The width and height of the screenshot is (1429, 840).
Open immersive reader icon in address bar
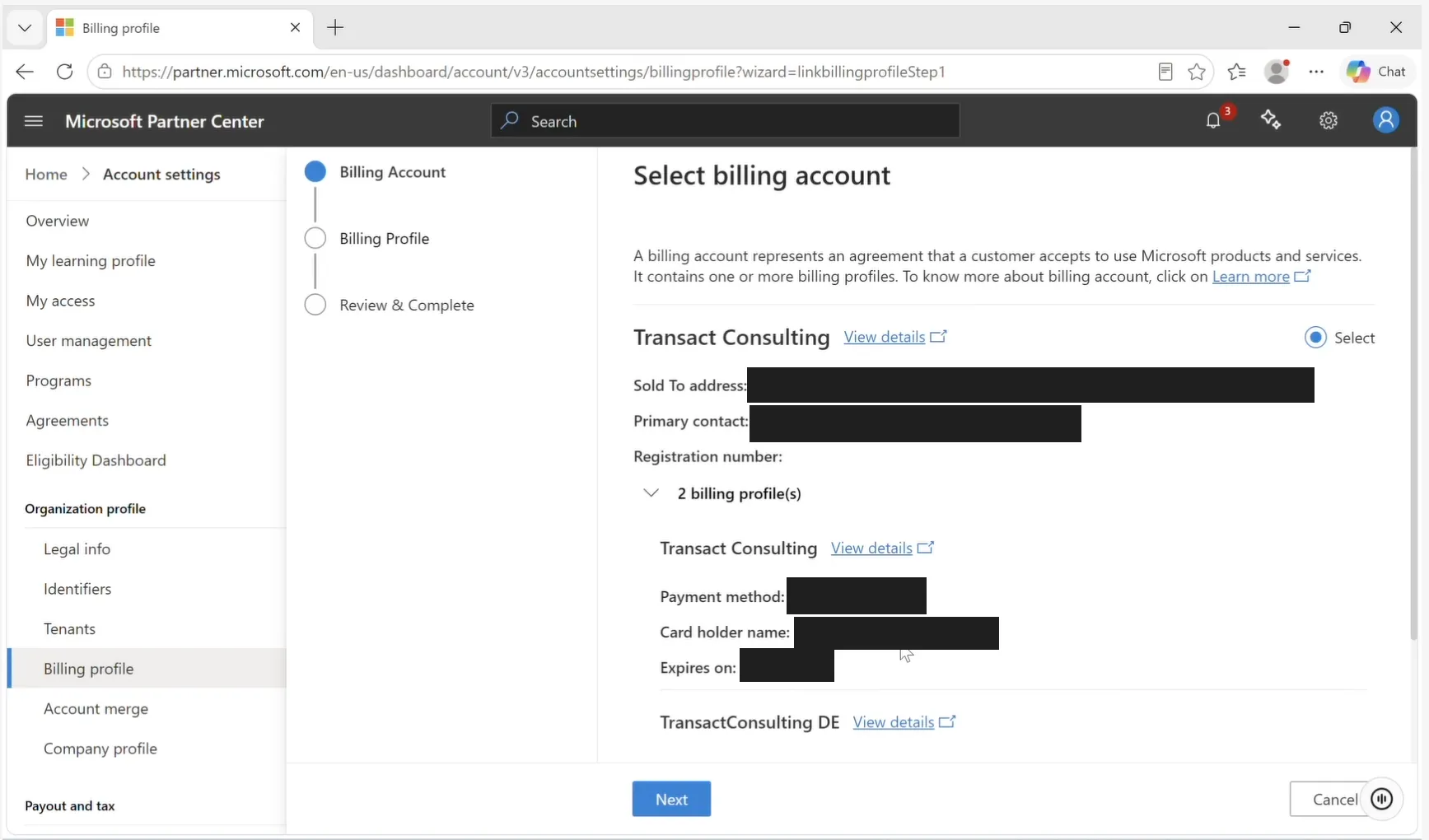(x=1165, y=72)
